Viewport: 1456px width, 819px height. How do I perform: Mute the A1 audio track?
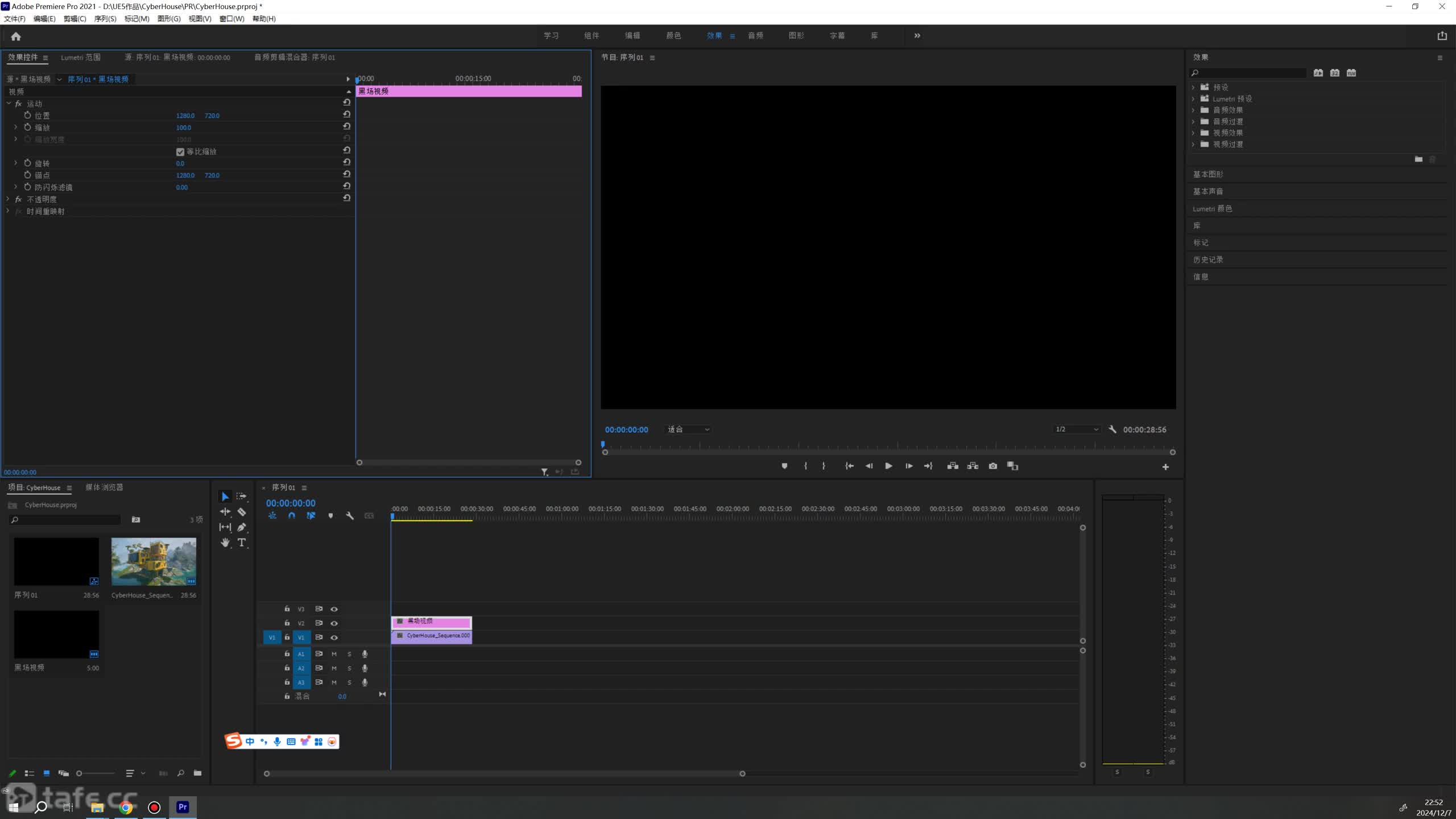(x=334, y=654)
